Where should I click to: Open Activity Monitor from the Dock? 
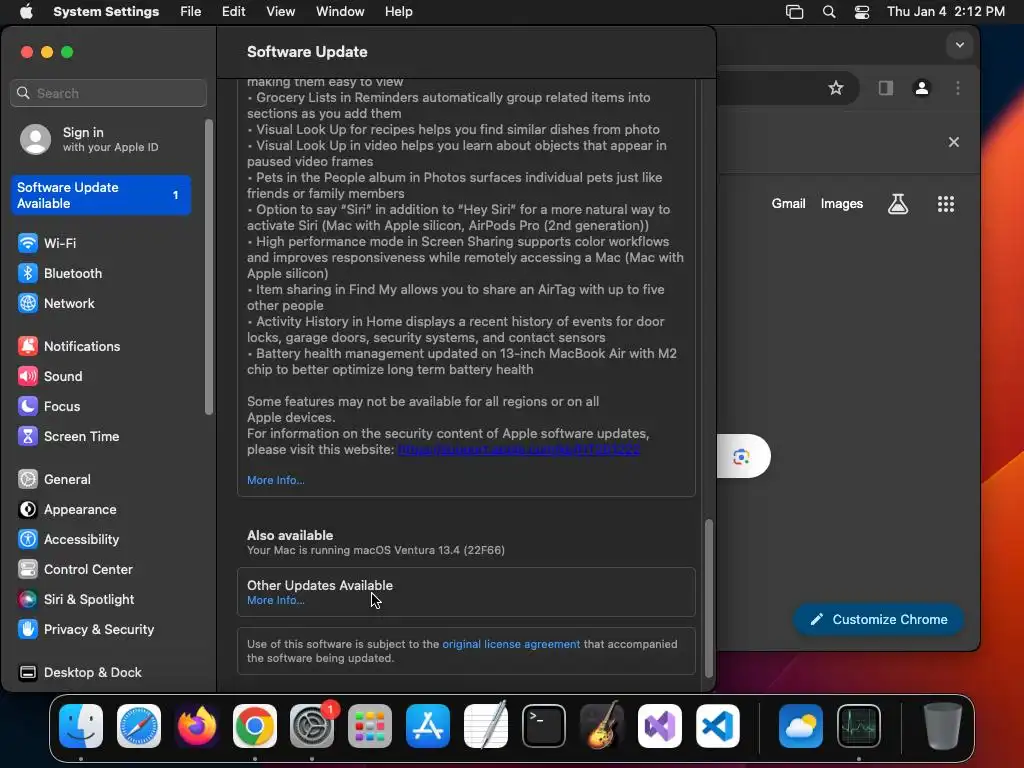tap(859, 726)
